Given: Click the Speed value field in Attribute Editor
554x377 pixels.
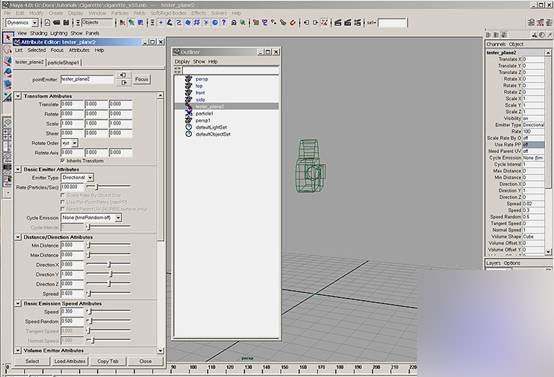Looking at the screenshot, I should tap(72, 312).
